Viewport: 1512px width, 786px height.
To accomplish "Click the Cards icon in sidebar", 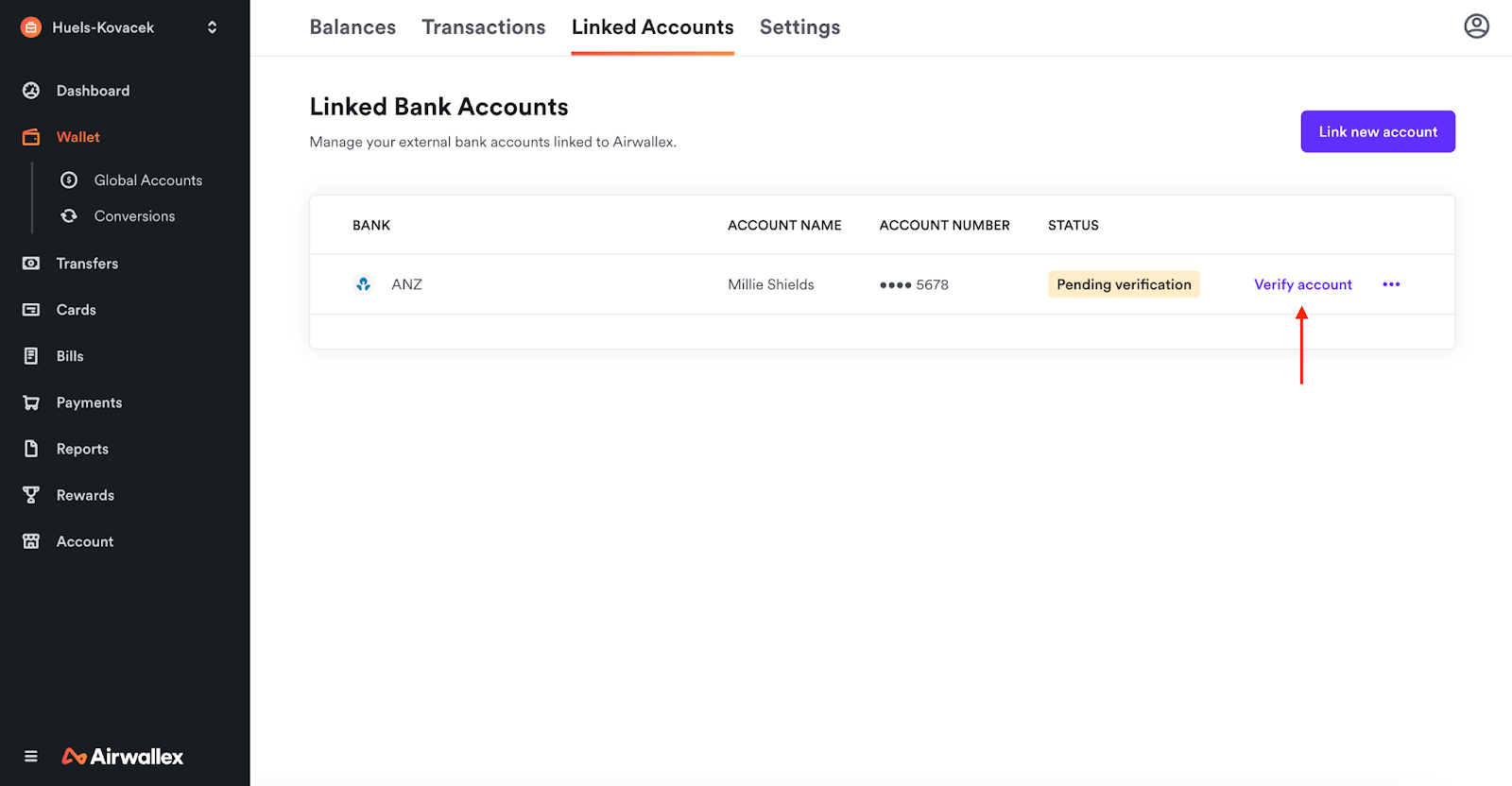I will pyautogui.click(x=31, y=310).
